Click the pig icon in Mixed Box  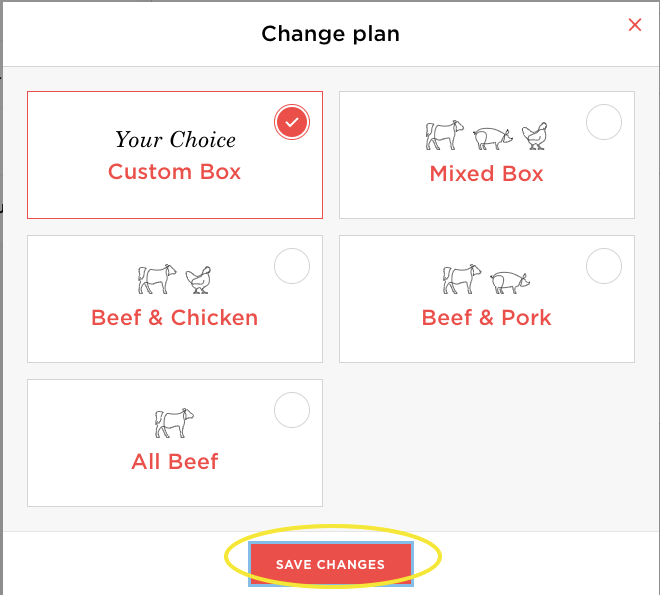tap(492, 136)
